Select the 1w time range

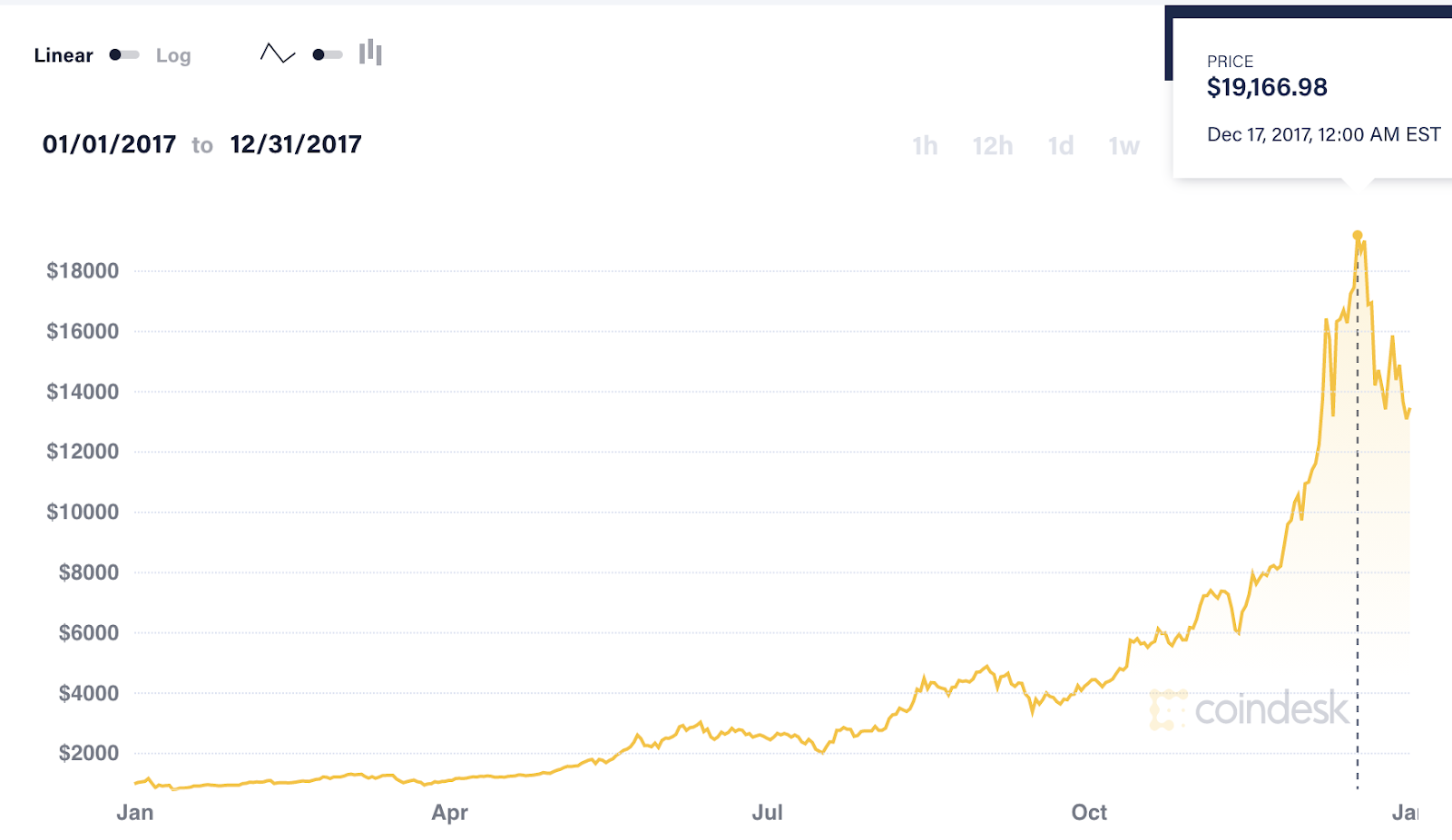[x=1124, y=145]
